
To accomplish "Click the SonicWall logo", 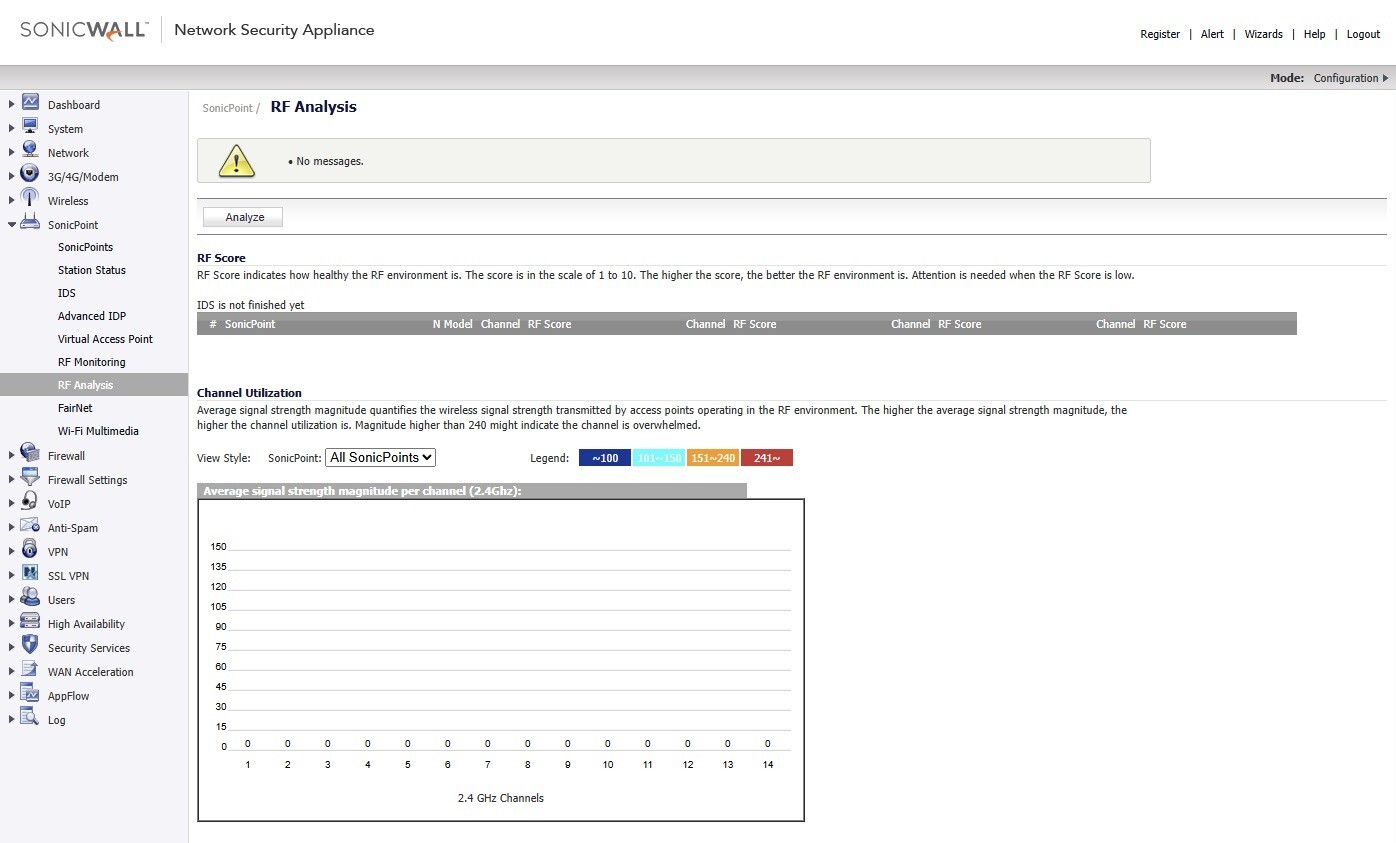I will pyautogui.click(x=84, y=30).
